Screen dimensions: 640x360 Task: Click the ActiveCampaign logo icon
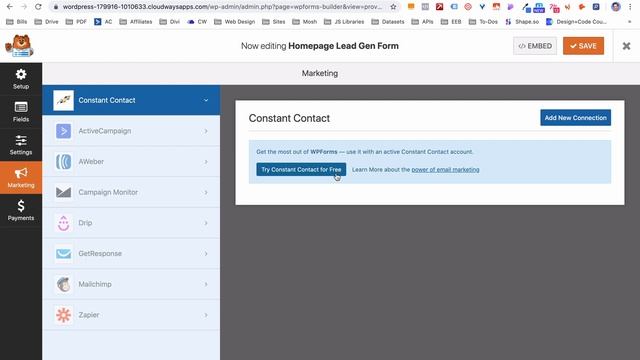coord(63,131)
